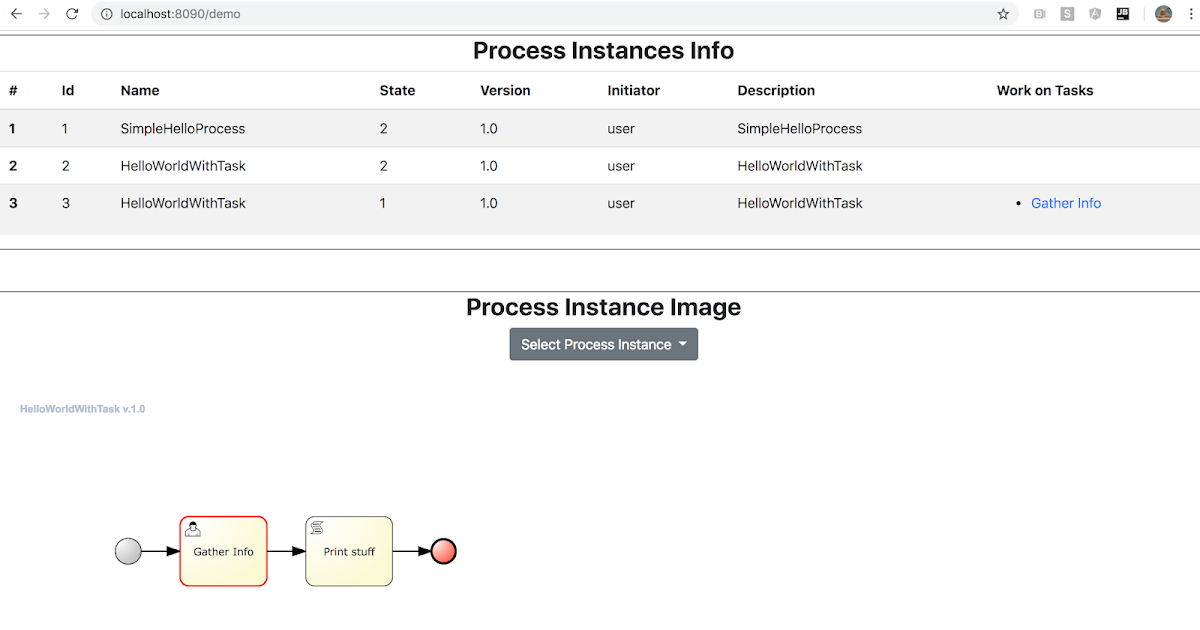Click the S browser extension icon
This screenshot has height=630, width=1200.
point(1066,14)
